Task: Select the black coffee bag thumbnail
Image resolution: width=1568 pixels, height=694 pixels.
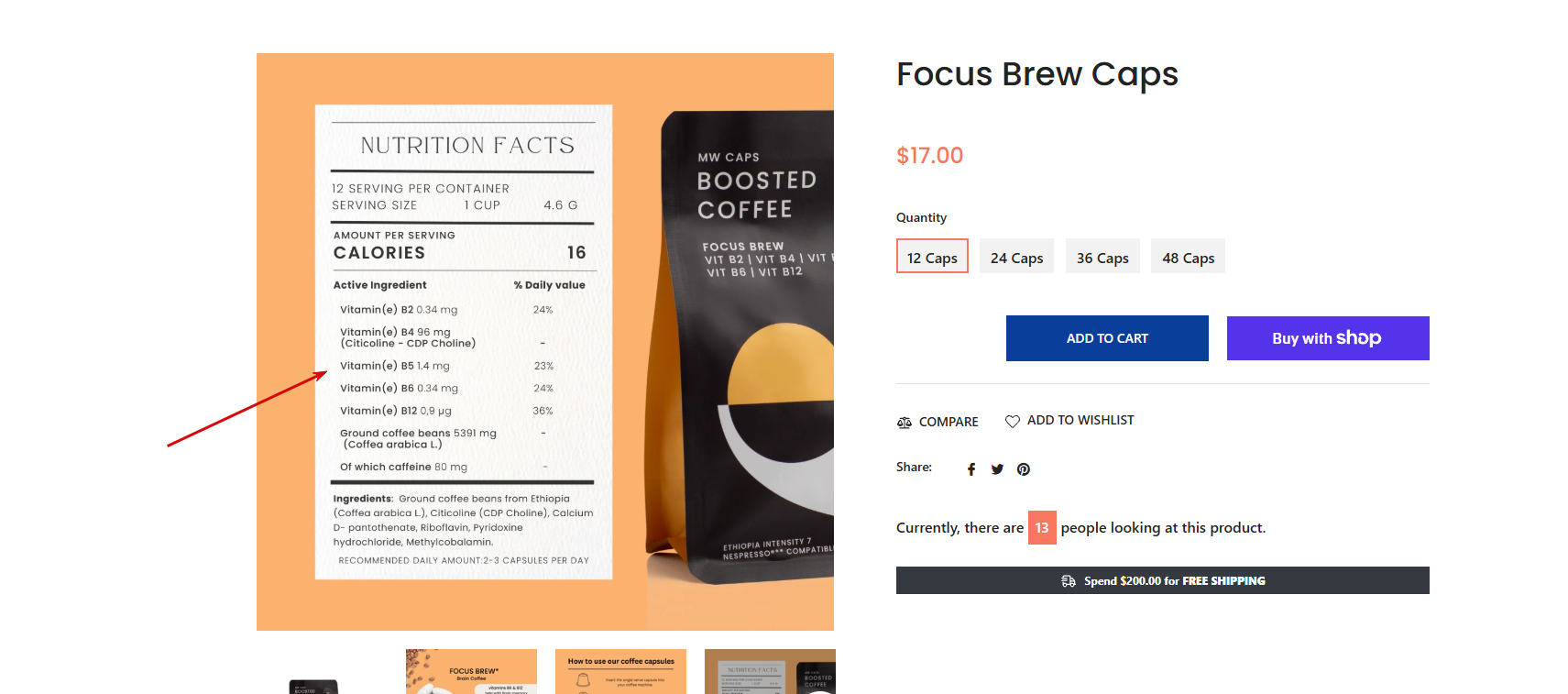Action: pos(313,685)
